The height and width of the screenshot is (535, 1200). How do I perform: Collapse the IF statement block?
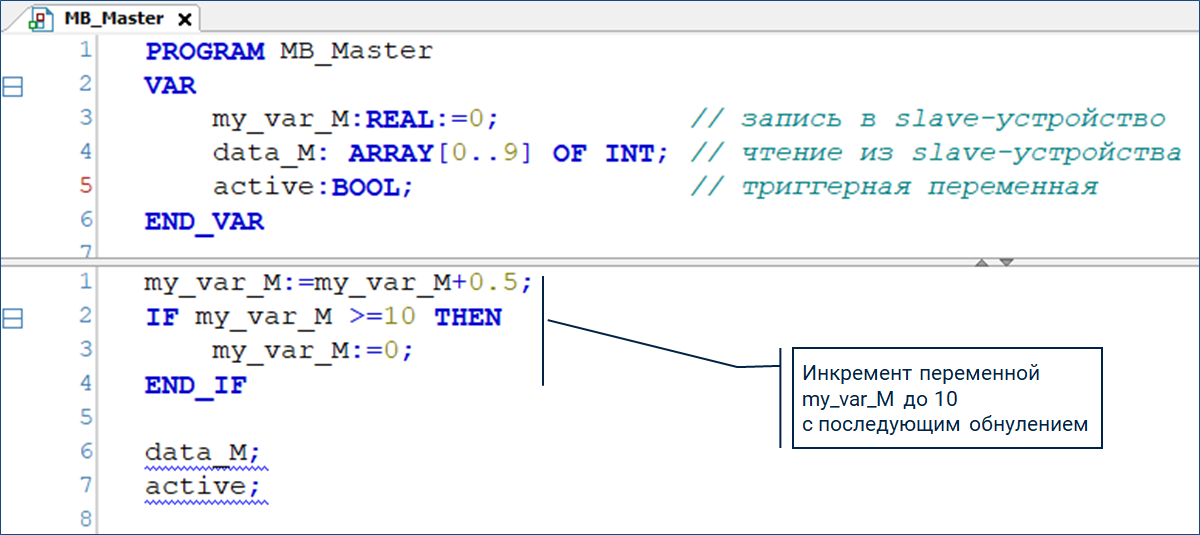pyautogui.click(x=14, y=319)
